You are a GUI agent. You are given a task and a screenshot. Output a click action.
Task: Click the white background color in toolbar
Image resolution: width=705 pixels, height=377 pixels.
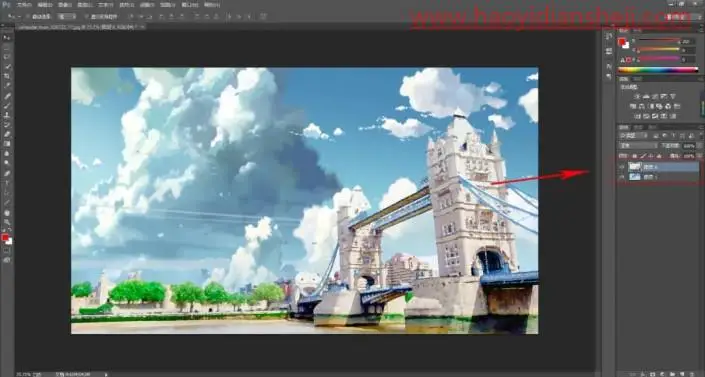click(x=10, y=242)
